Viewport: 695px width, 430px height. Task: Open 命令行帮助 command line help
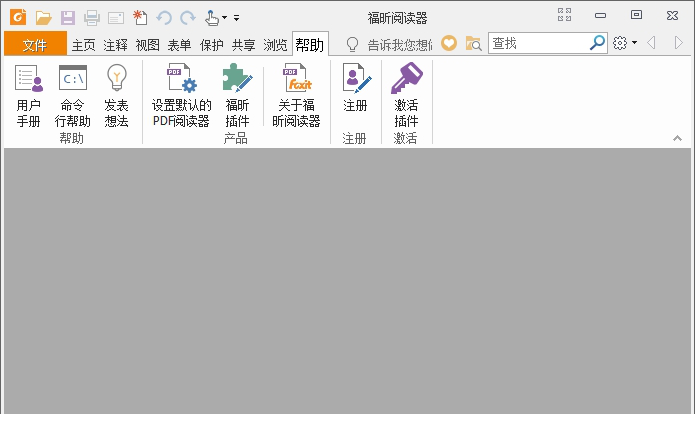coord(72,96)
